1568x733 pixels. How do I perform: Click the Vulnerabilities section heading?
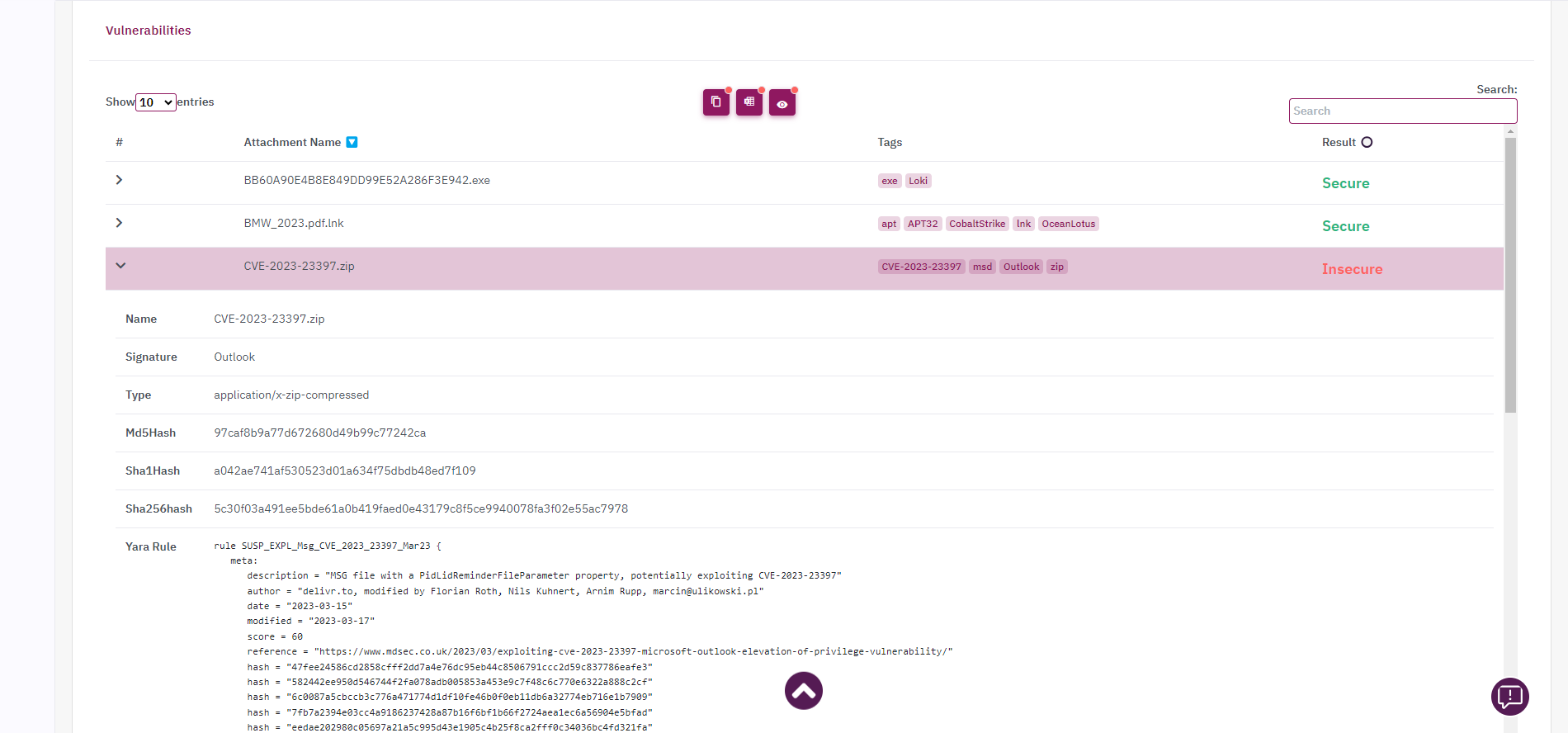click(x=148, y=31)
